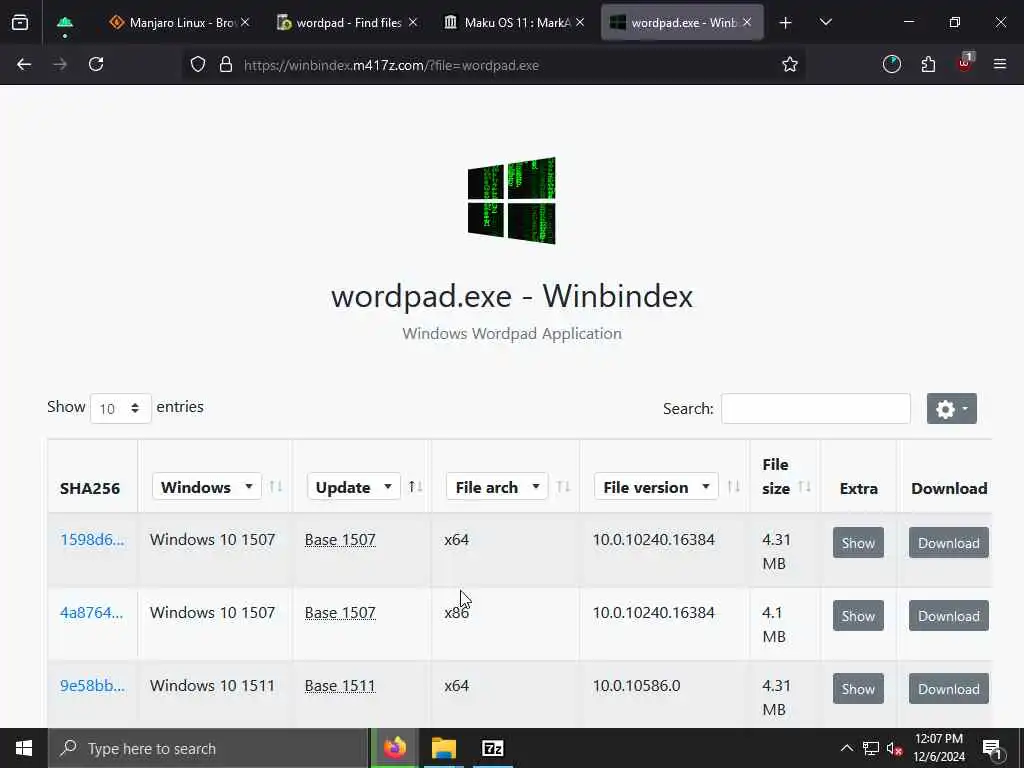Open the Windows filter dropdown

tap(206, 487)
